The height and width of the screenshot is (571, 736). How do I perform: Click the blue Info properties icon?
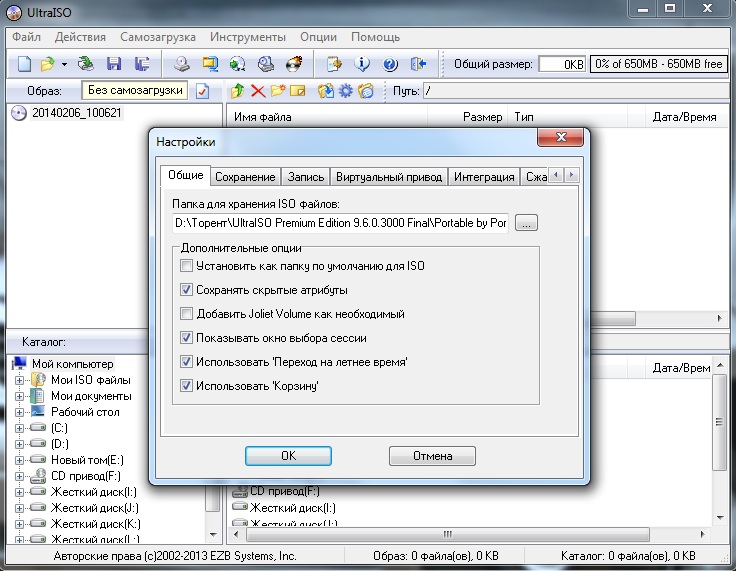[x=362, y=64]
